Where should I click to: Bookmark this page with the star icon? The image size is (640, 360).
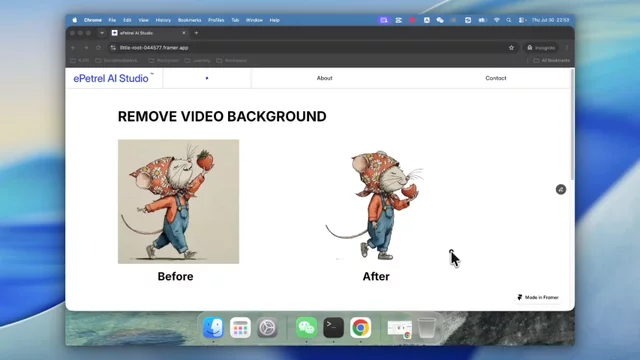(511, 48)
